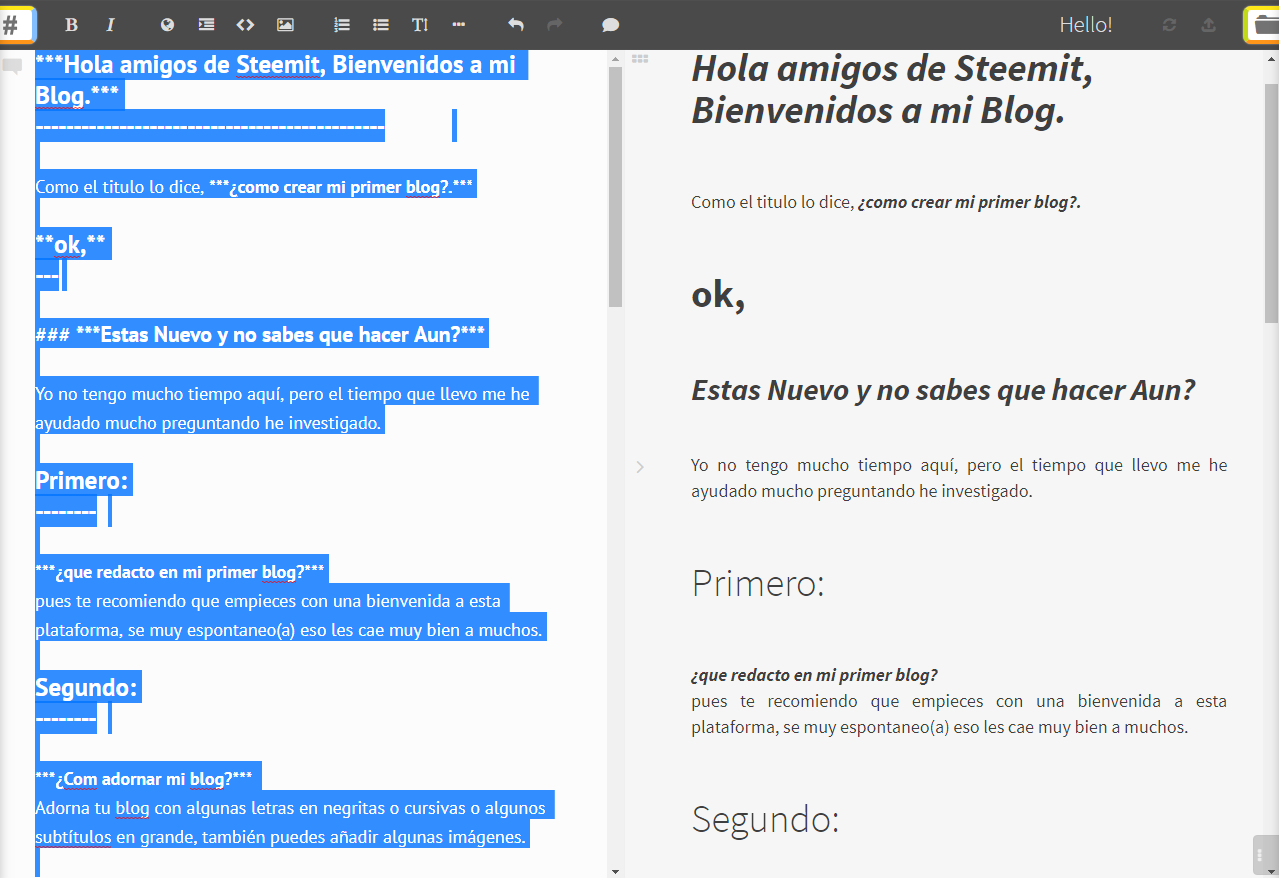Image resolution: width=1279 pixels, height=878 pixels.
Task: Redo the last undone edit
Action: pos(555,25)
